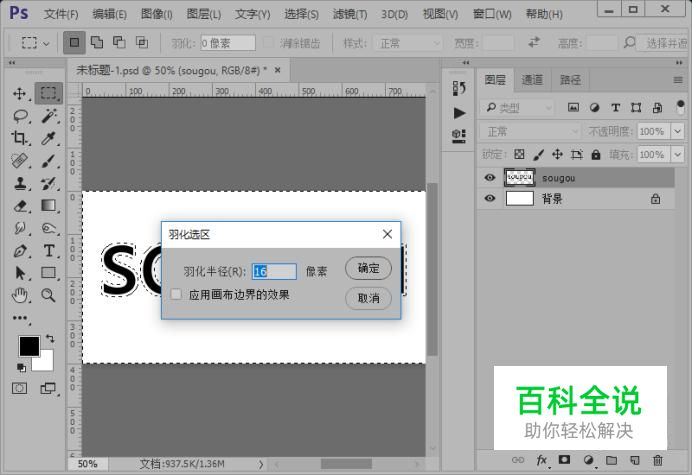
Task: Toggle Quick Mask mode
Action: click(x=19, y=388)
